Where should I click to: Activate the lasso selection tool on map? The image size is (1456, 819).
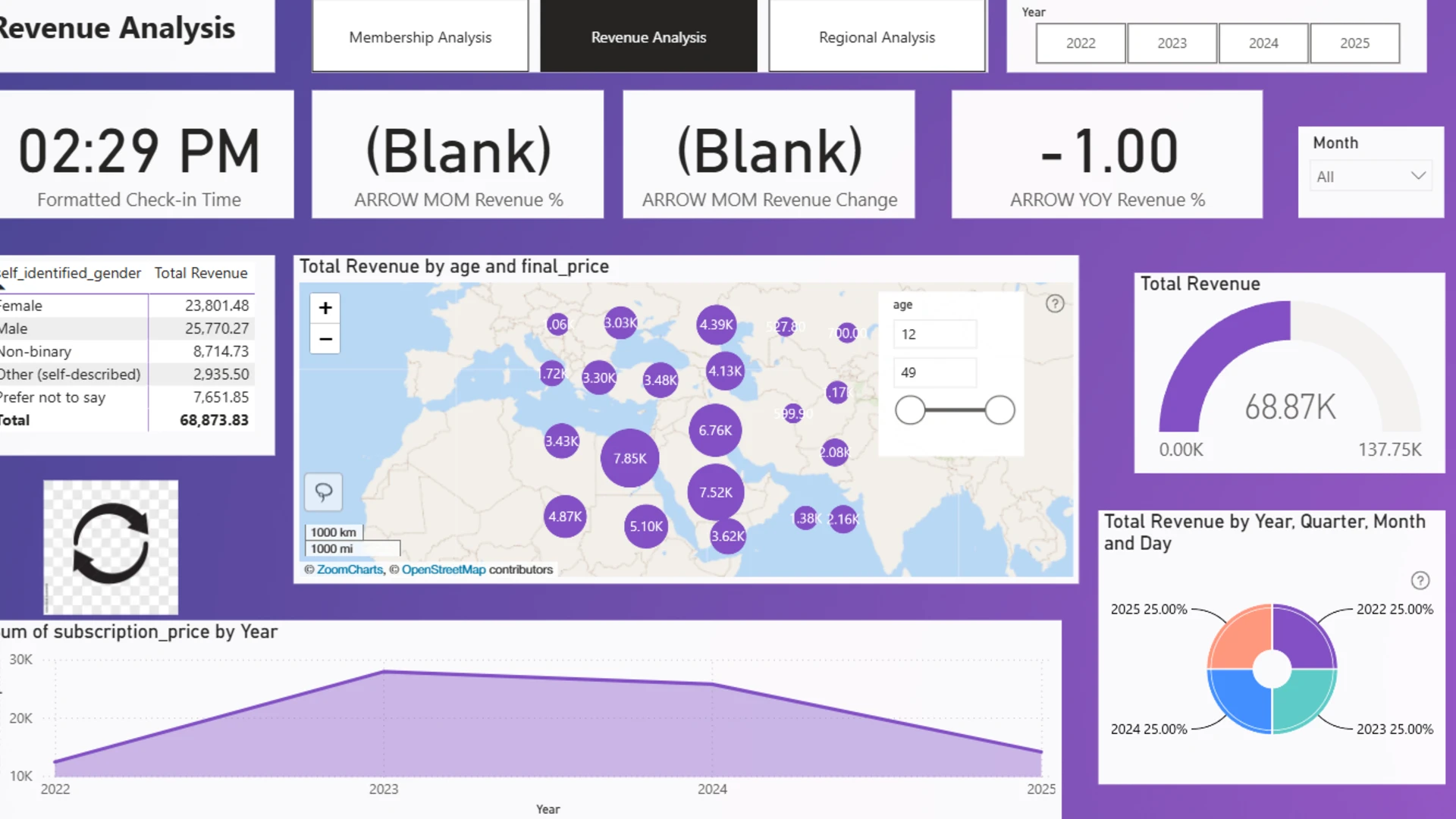tap(324, 492)
